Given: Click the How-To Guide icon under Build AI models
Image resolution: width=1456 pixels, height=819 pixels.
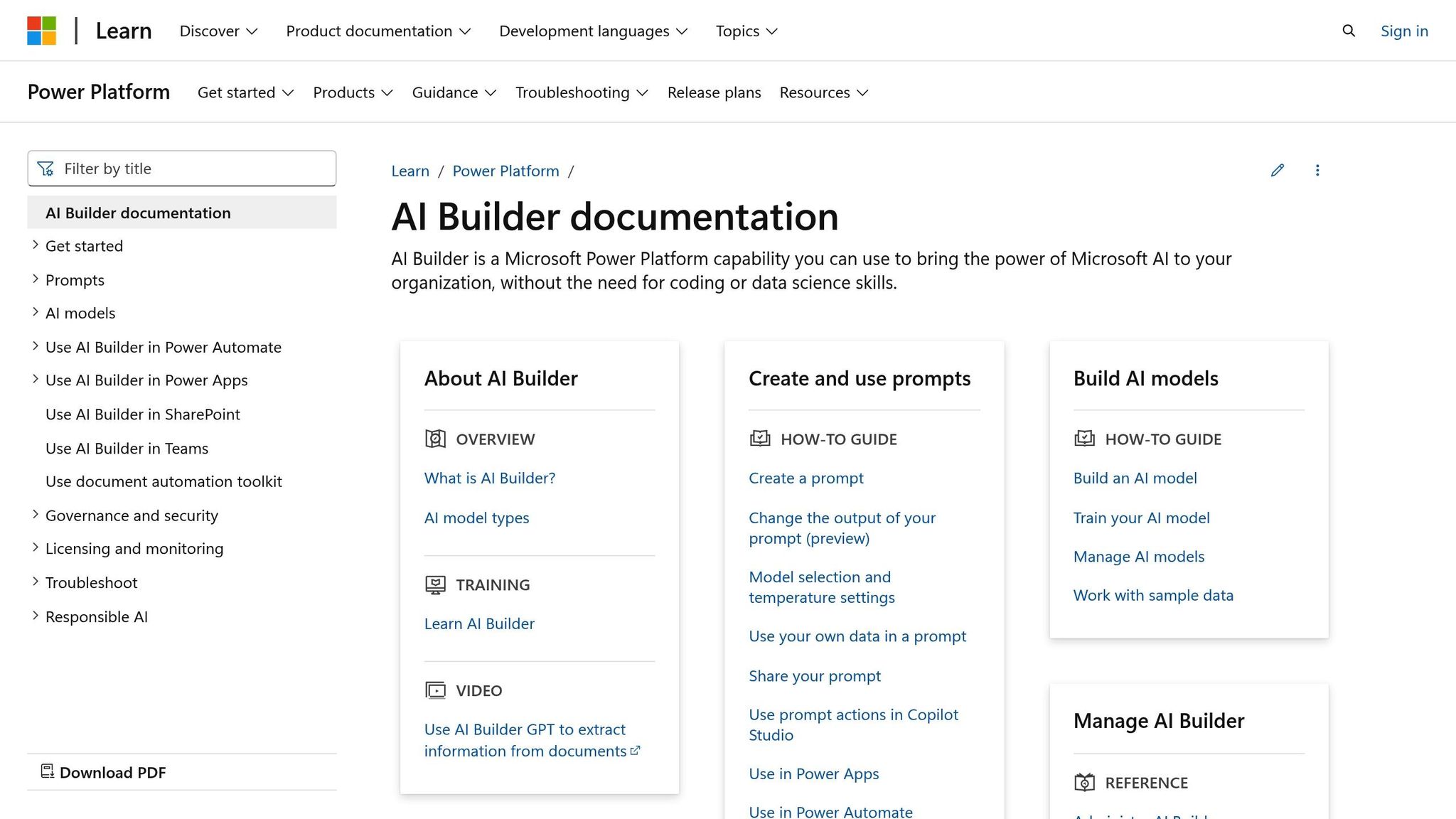Looking at the screenshot, I should 1084,439.
